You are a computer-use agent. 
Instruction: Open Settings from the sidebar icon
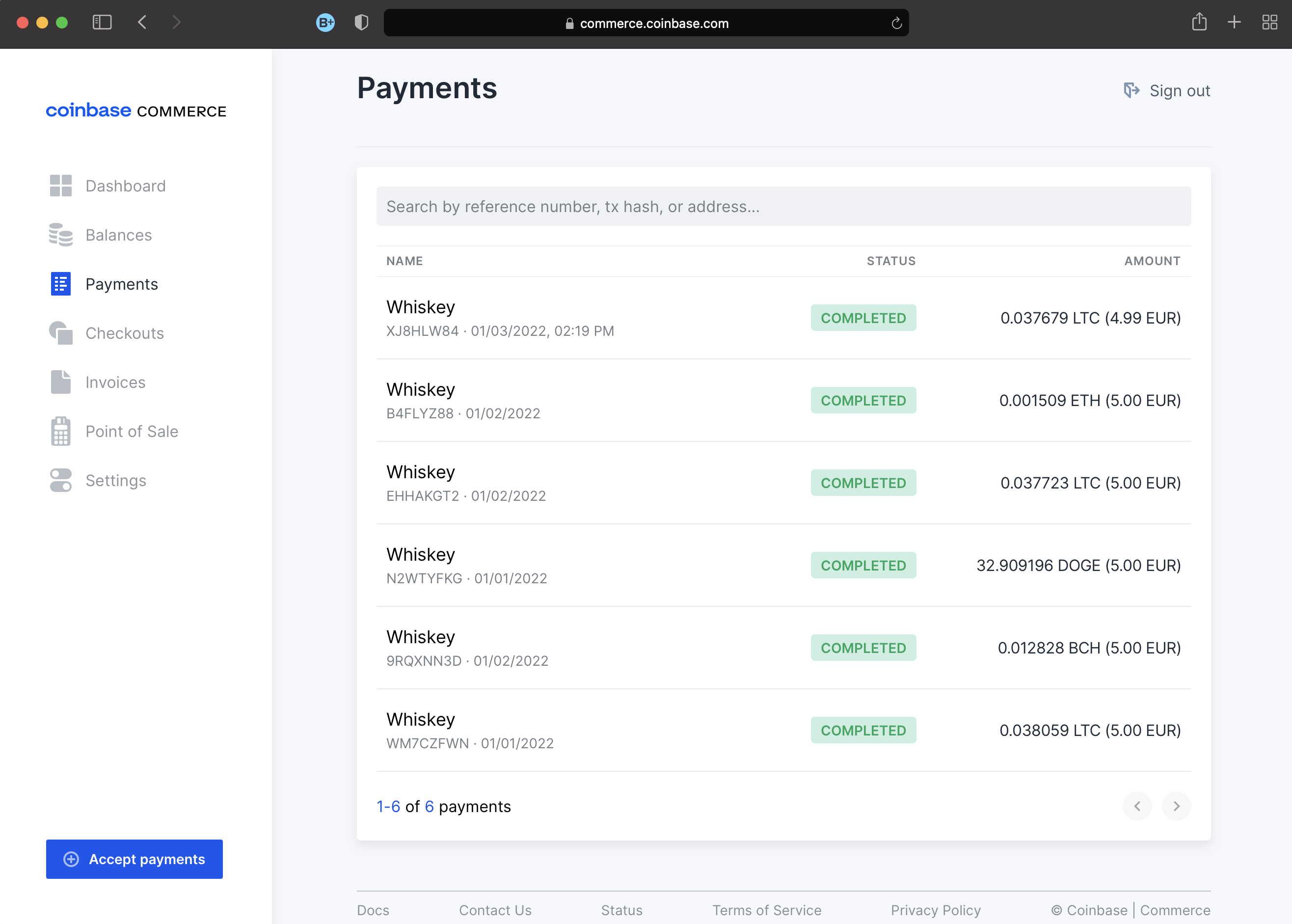[x=60, y=480]
